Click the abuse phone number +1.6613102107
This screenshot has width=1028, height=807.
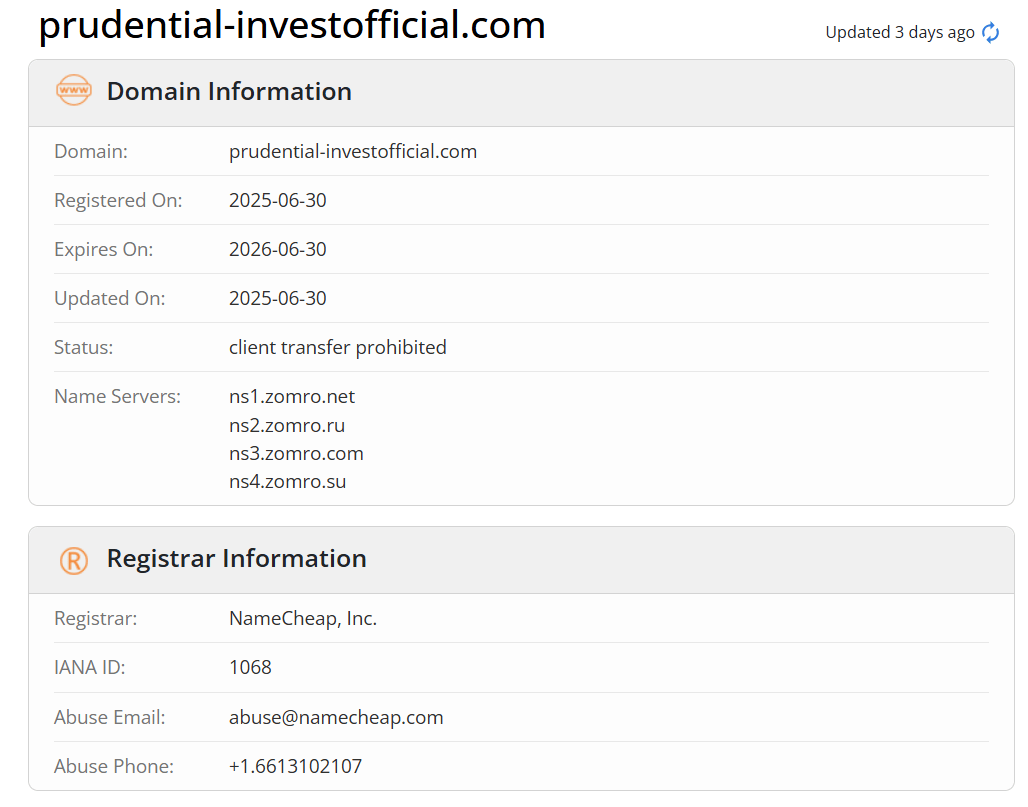point(295,766)
